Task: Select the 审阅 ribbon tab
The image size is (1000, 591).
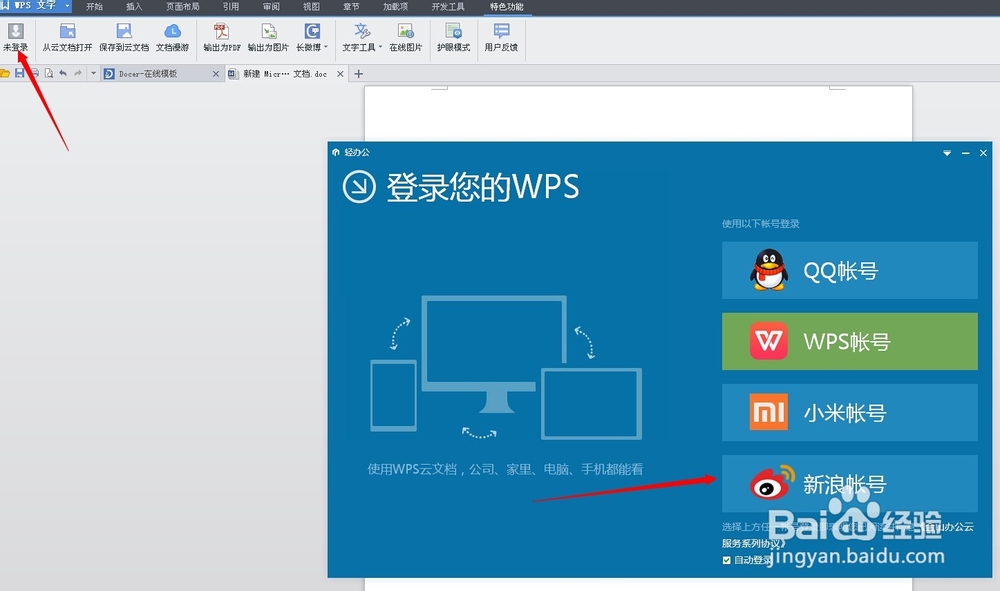Action: pos(271,6)
